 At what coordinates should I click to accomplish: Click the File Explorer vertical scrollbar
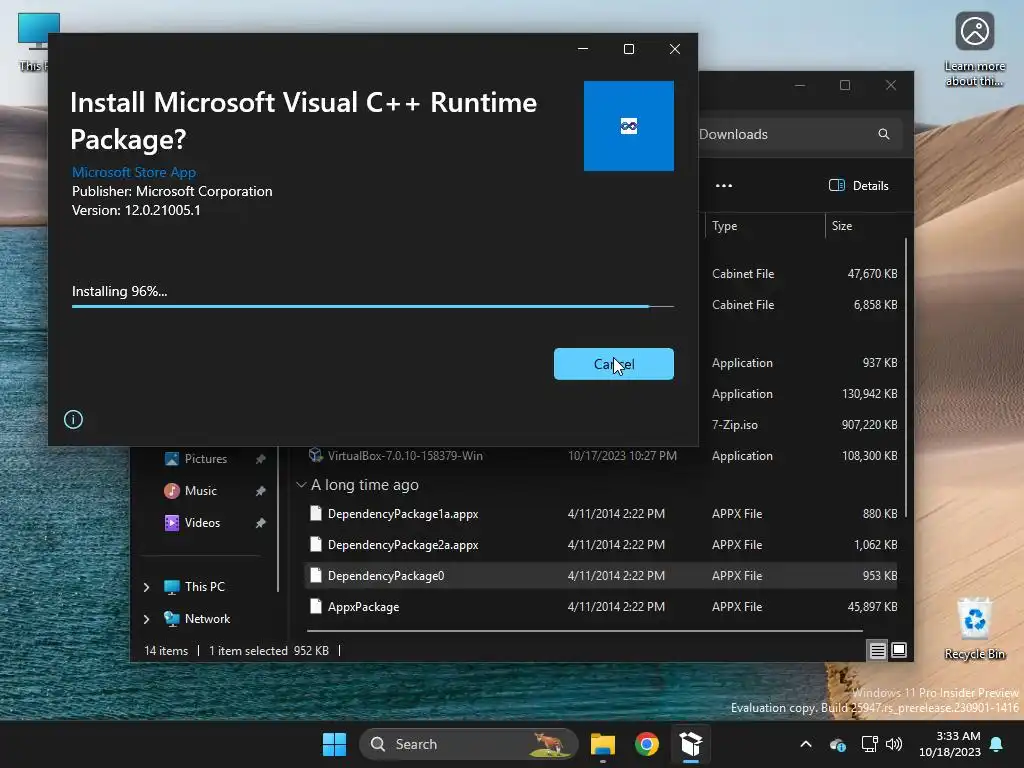[906, 379]
